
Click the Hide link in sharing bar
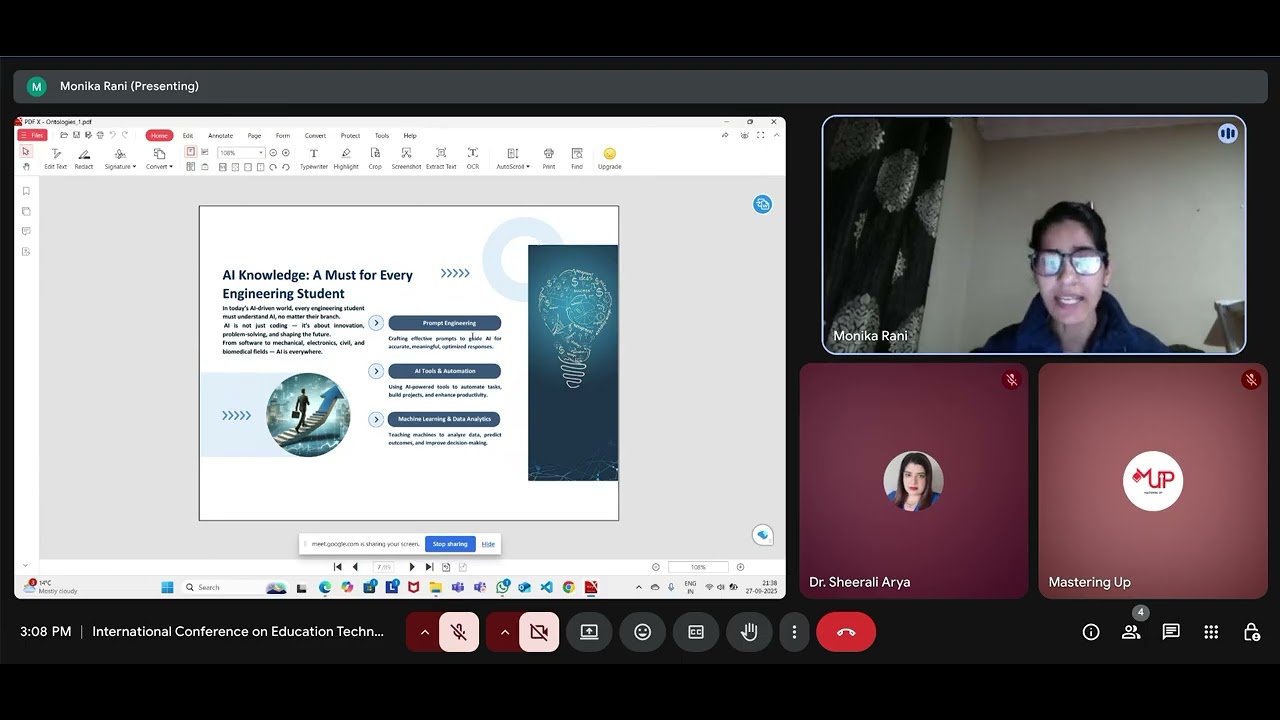point(488,544)
